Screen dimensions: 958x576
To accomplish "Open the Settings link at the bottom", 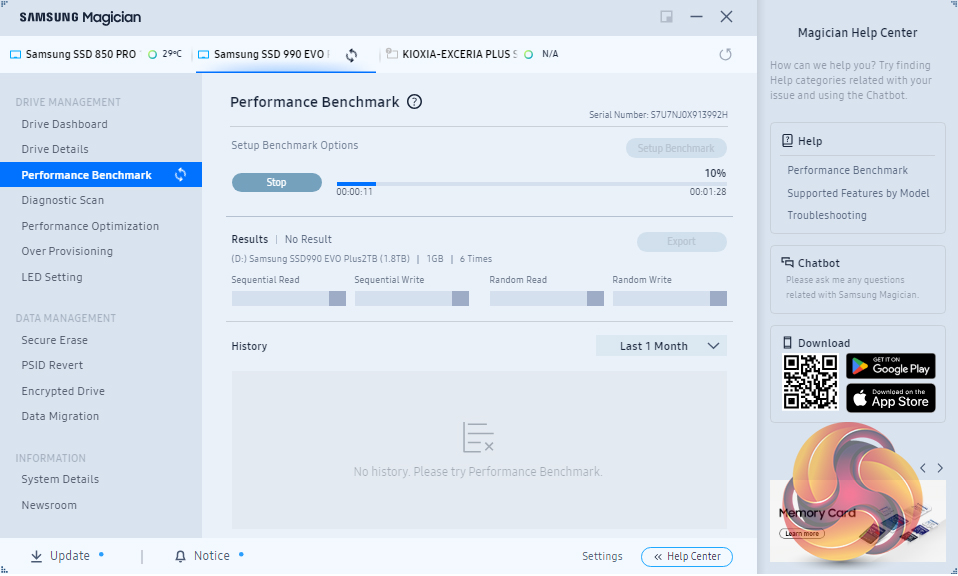I will pos(602,556).
